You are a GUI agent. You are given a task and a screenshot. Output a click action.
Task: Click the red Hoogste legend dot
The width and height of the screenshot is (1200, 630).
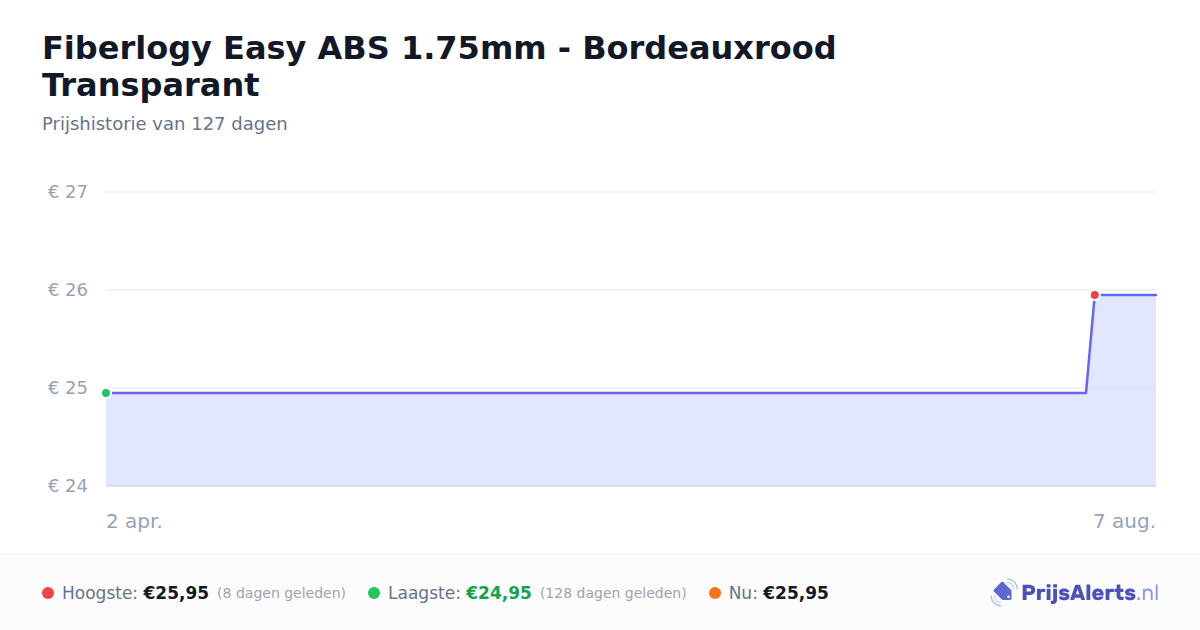tap(48, 593)
